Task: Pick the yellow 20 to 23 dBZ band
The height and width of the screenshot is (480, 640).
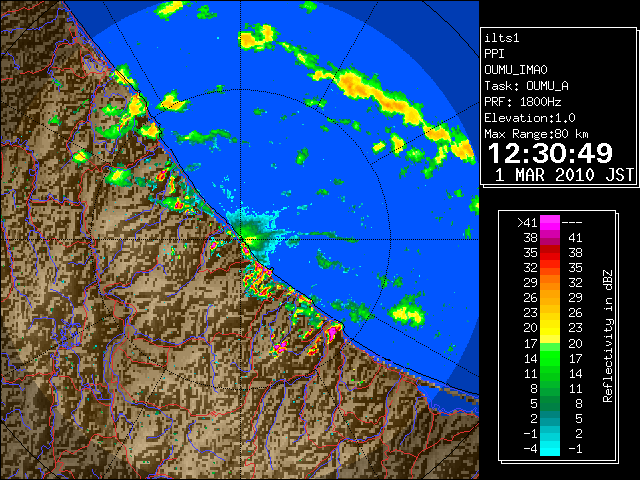Action: coord(550,328)
